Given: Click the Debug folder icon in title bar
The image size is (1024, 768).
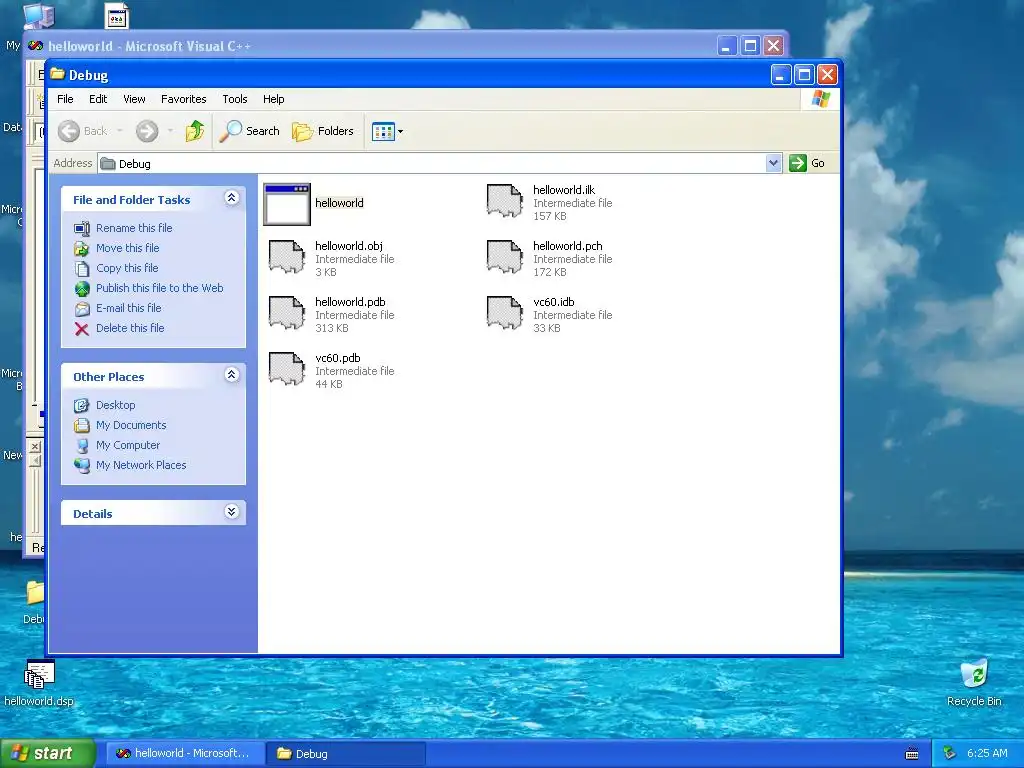Looking at the screenshot, I should [58, 74].
